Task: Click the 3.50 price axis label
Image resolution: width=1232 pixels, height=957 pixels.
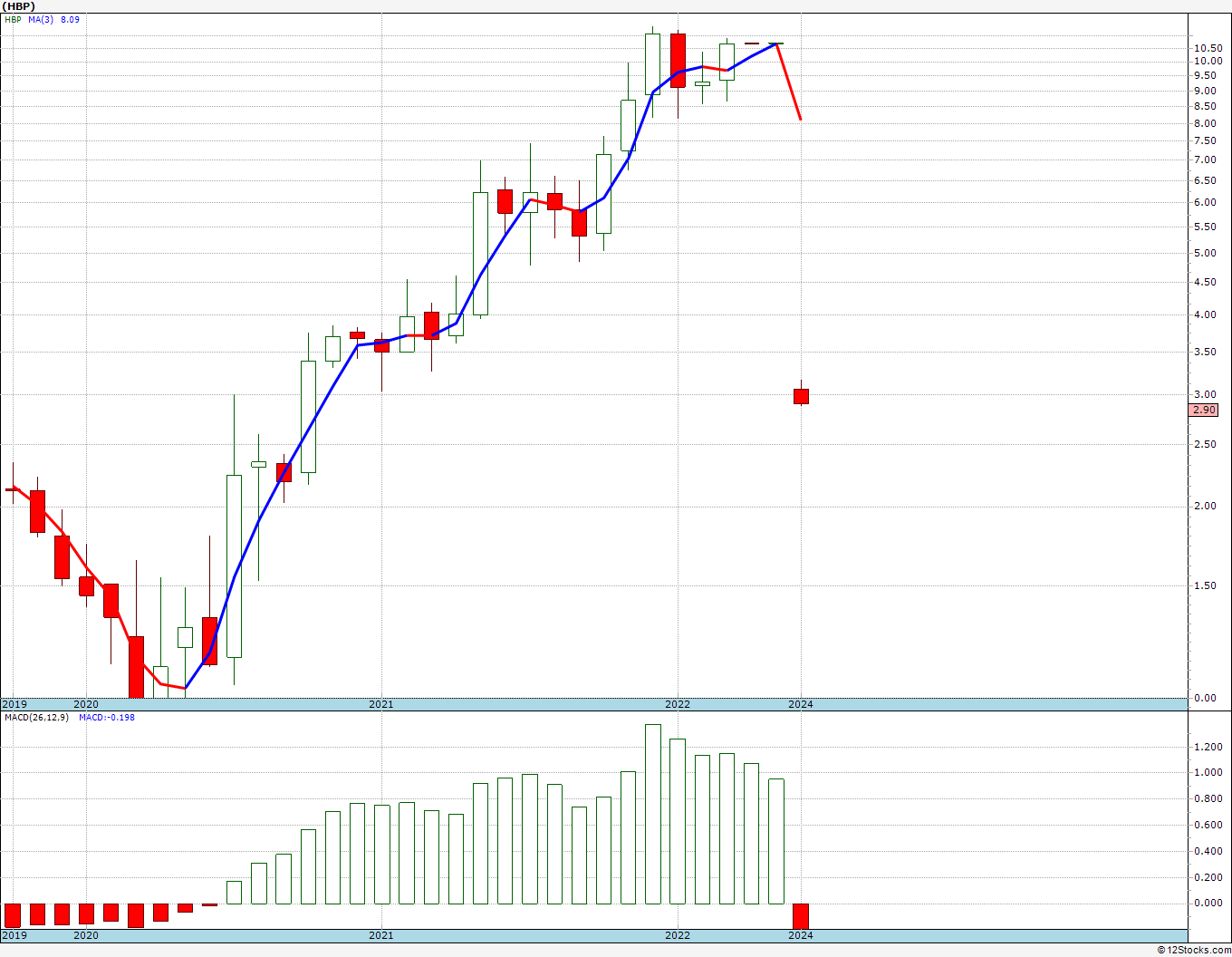Action: click(x=1205, y=353)
